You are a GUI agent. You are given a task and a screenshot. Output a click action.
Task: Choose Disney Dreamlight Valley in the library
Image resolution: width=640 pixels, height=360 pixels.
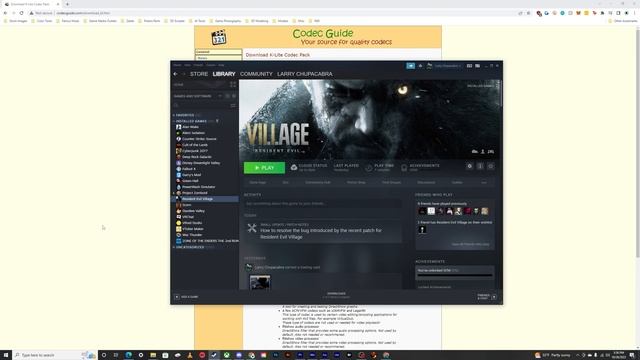click(x=201, y=163)
